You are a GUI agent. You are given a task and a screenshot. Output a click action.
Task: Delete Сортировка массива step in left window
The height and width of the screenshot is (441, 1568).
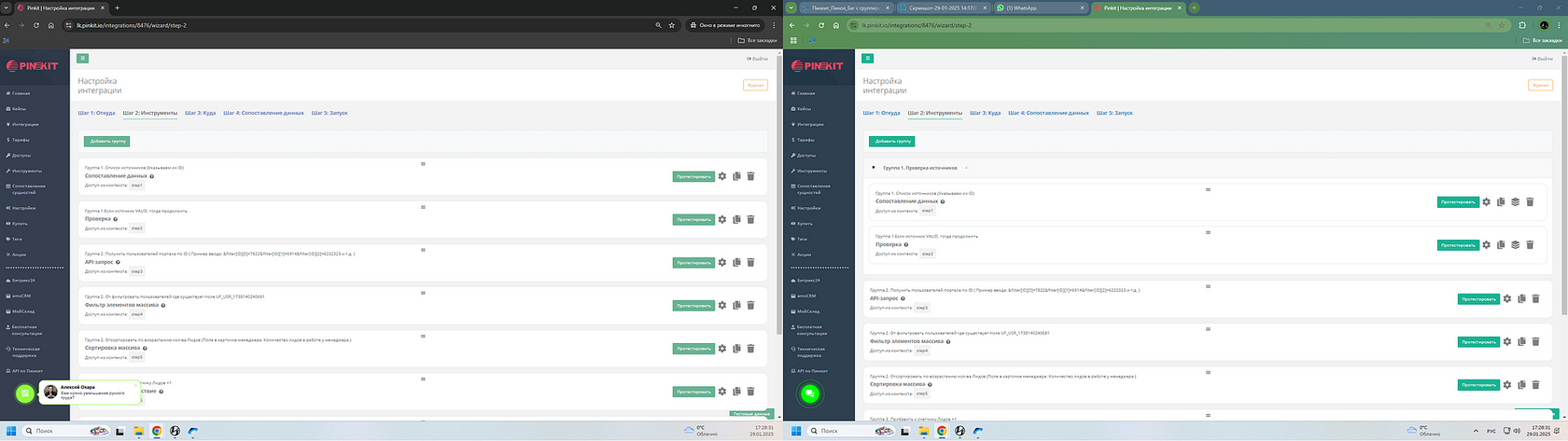point(750,348)
